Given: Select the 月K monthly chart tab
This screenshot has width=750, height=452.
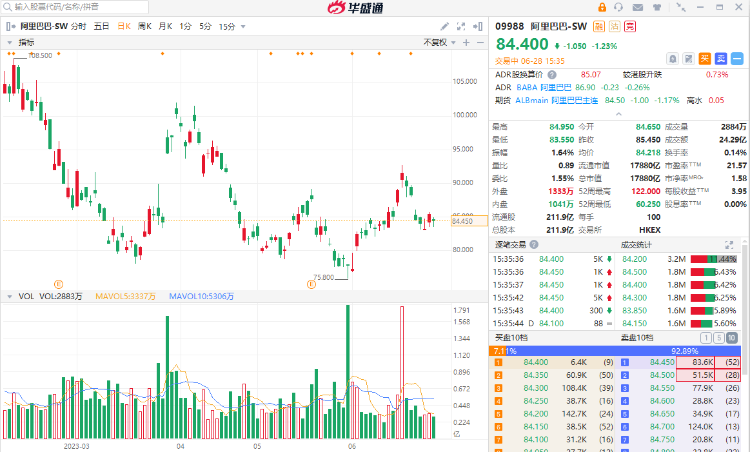Looking at the screenshot, I should [x=165, y=26].
